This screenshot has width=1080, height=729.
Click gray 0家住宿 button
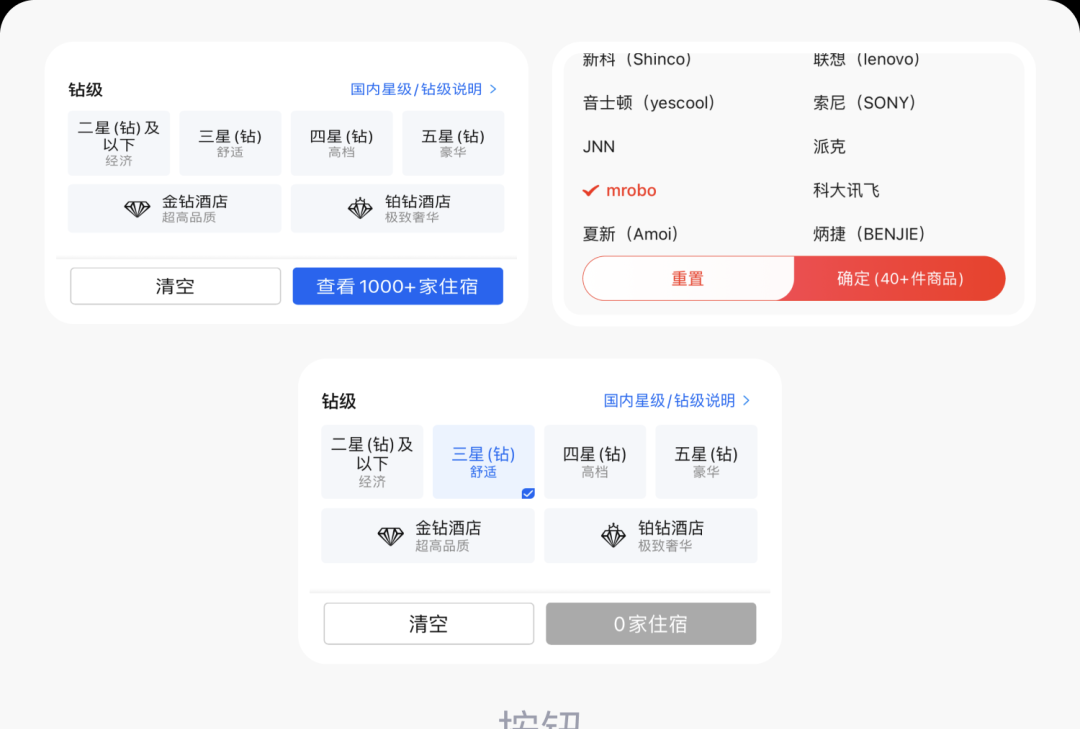tap(651, 624)
